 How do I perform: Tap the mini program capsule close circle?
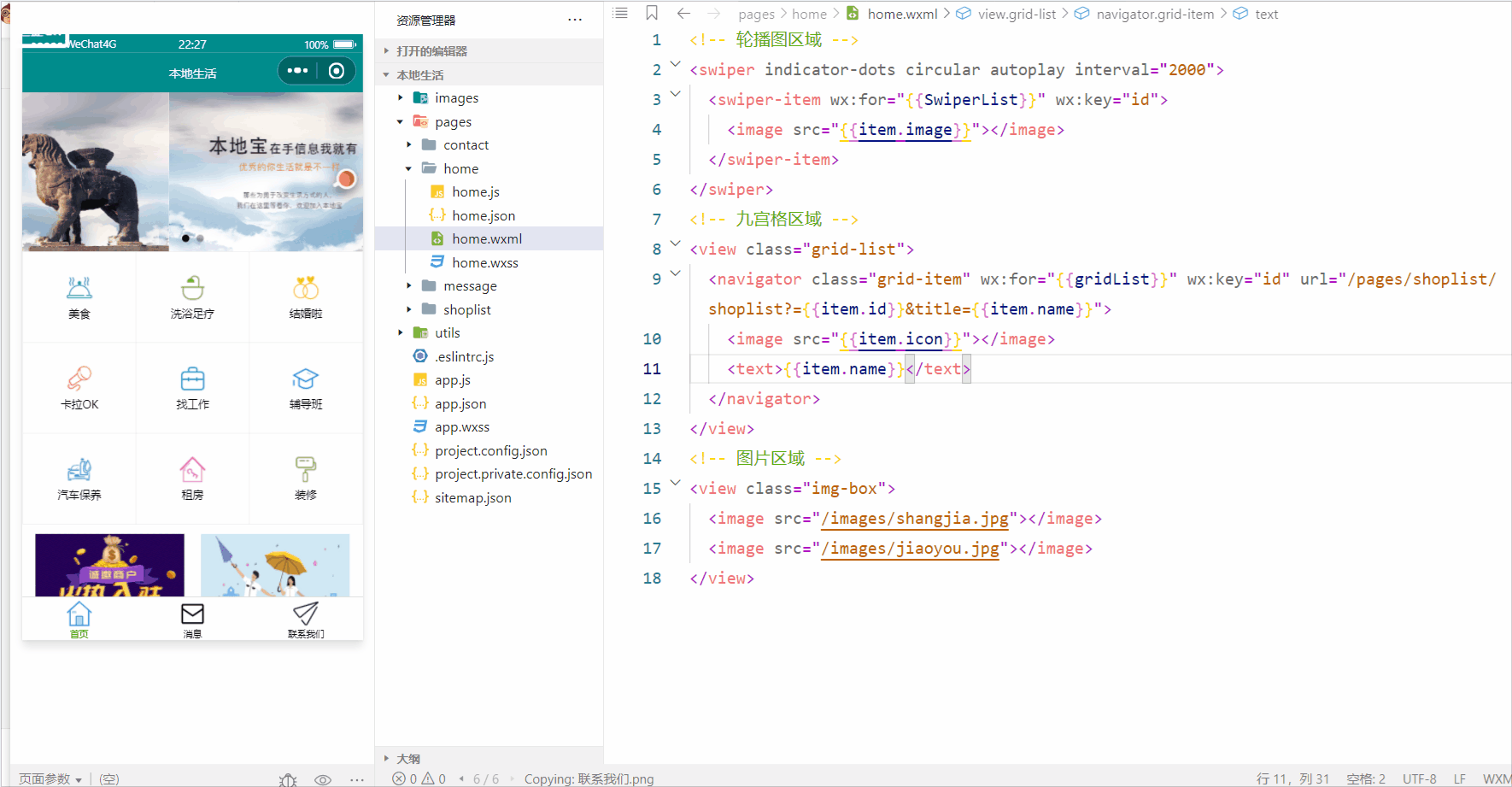click(337, 71)
